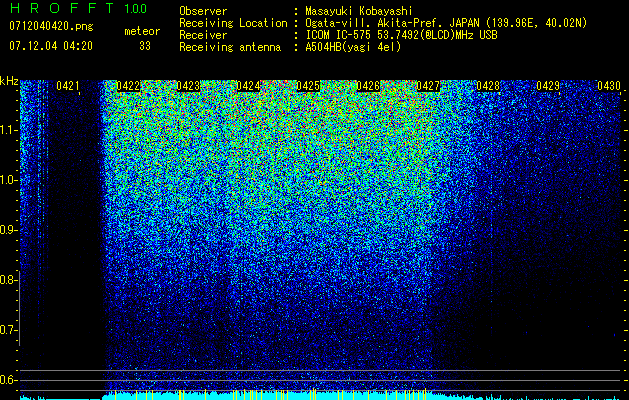Click observer name Masayuki Kobayashi
The image size is (629, 400).
click(x=359, y=12)
